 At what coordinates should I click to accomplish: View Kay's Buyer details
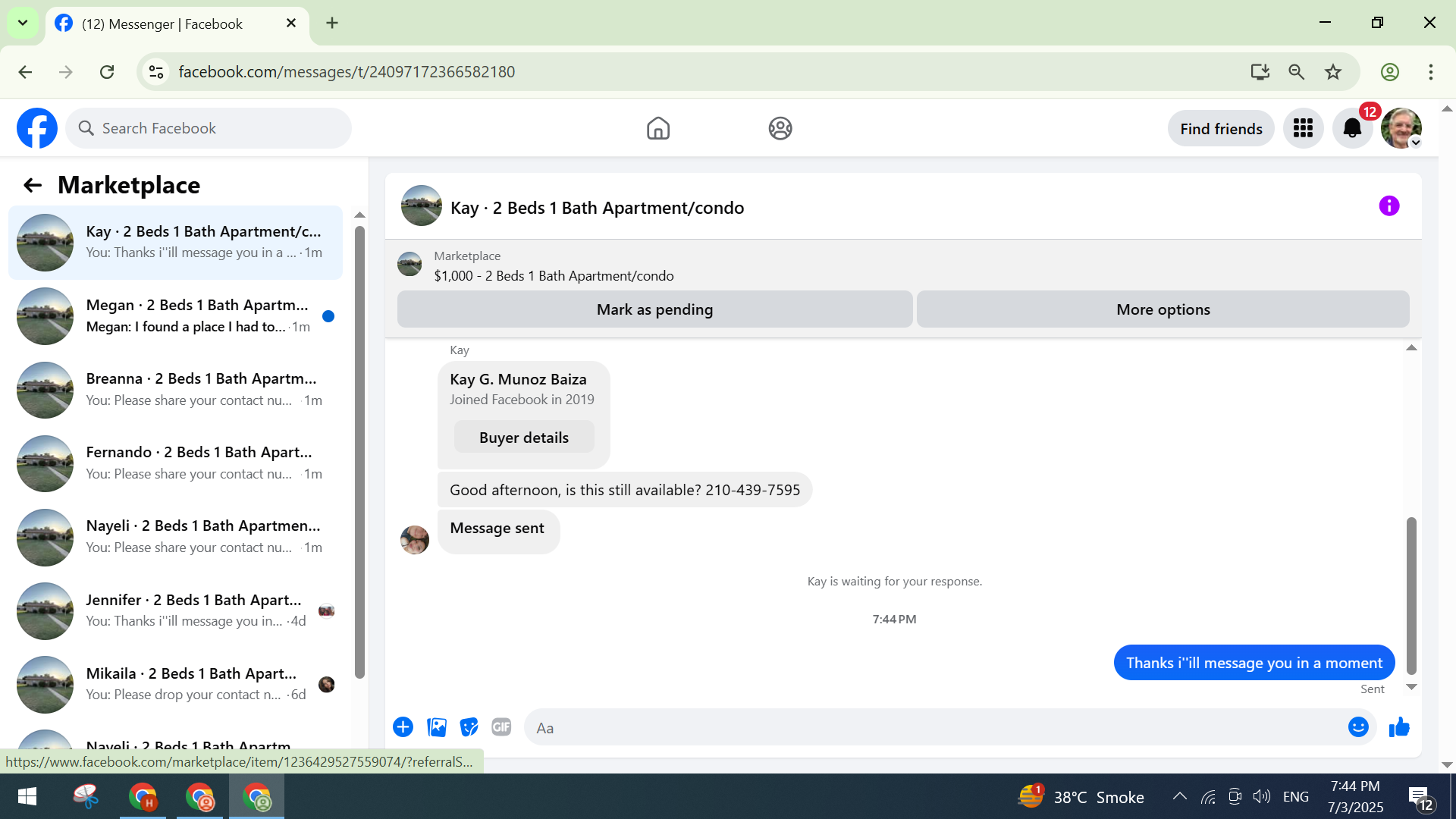pos(523,438)
